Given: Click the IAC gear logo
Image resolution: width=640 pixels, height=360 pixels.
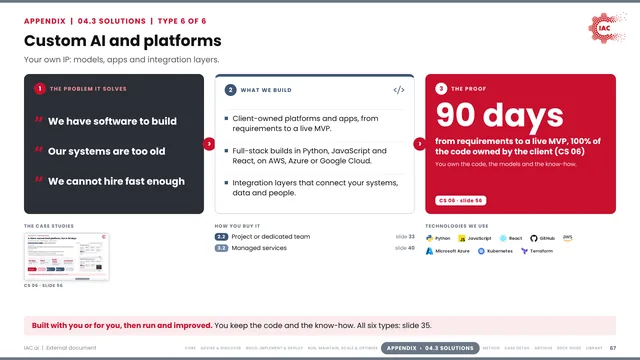Looking at the screenshot, I should (607, 28).
